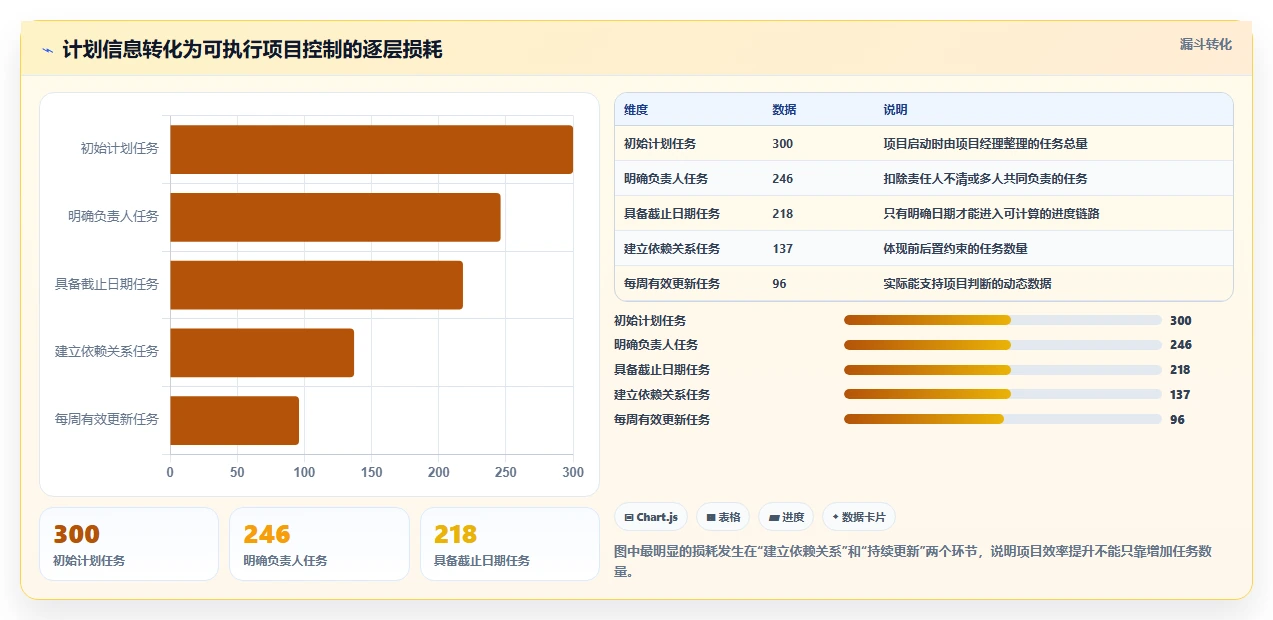Click the 建立依赖关系任务 progress bar showing 137
The height and width of the screenshot is (620, 1273).
click(1003, 395)
